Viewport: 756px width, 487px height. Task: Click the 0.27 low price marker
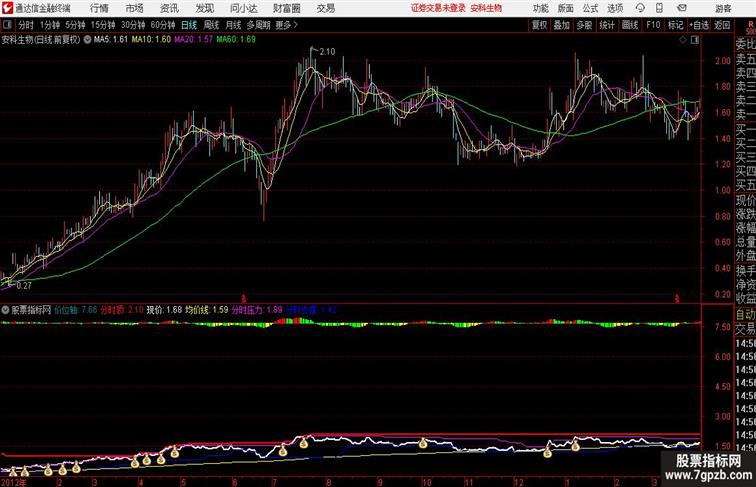[x=24, y=285]
